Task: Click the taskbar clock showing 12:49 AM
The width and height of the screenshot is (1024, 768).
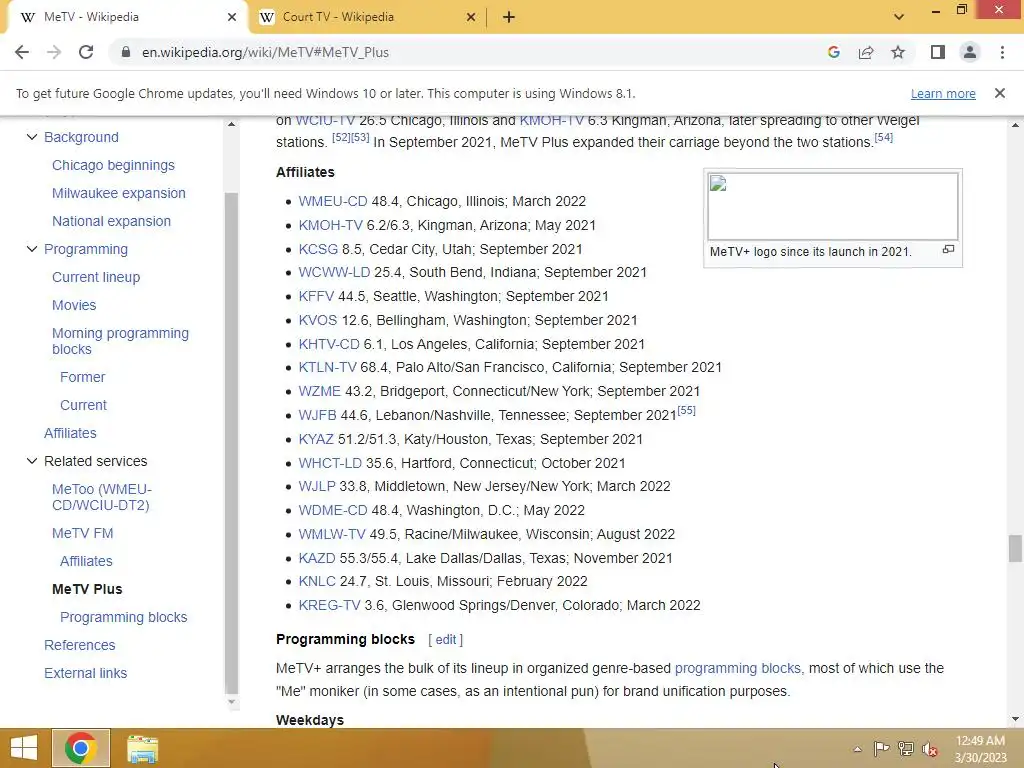Action: [980, 748]
